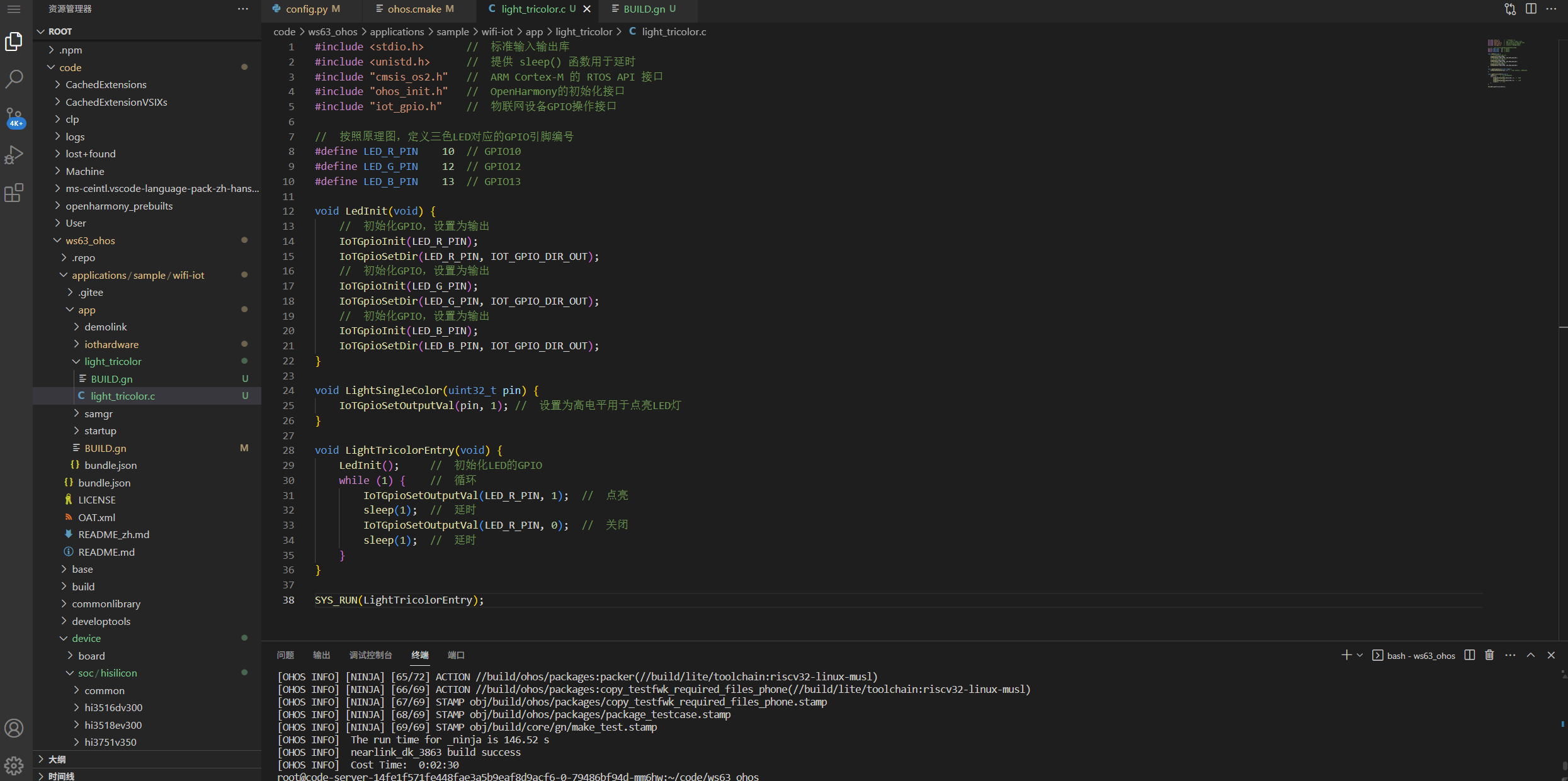
Task: Open the terminal profile dropdown chevron
Action: (x=1359, y=655)
